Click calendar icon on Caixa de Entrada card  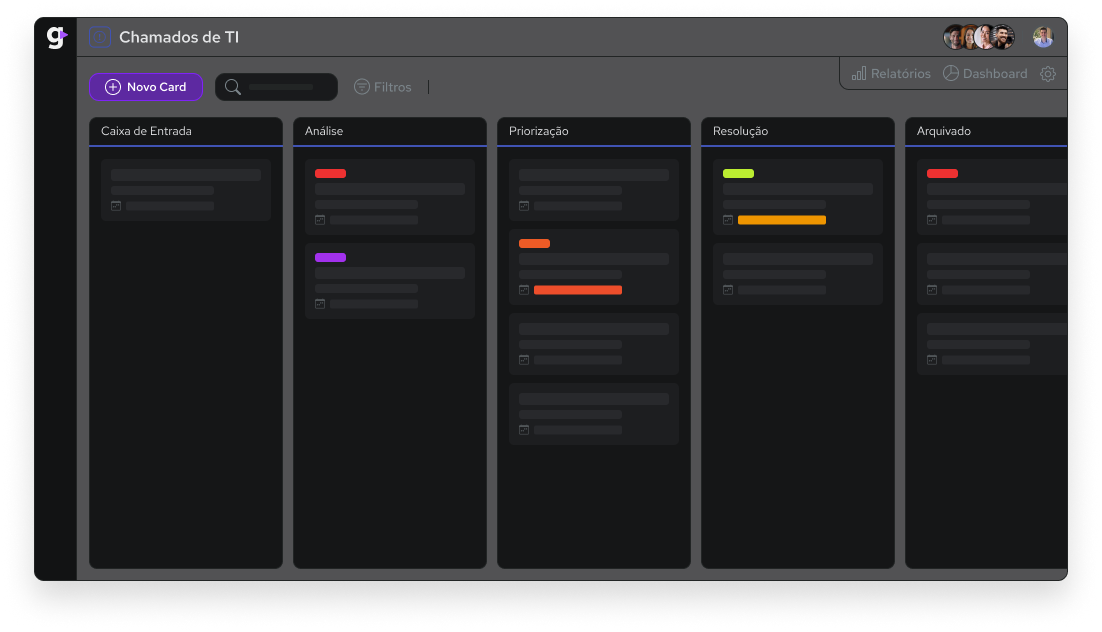(116, 206)
